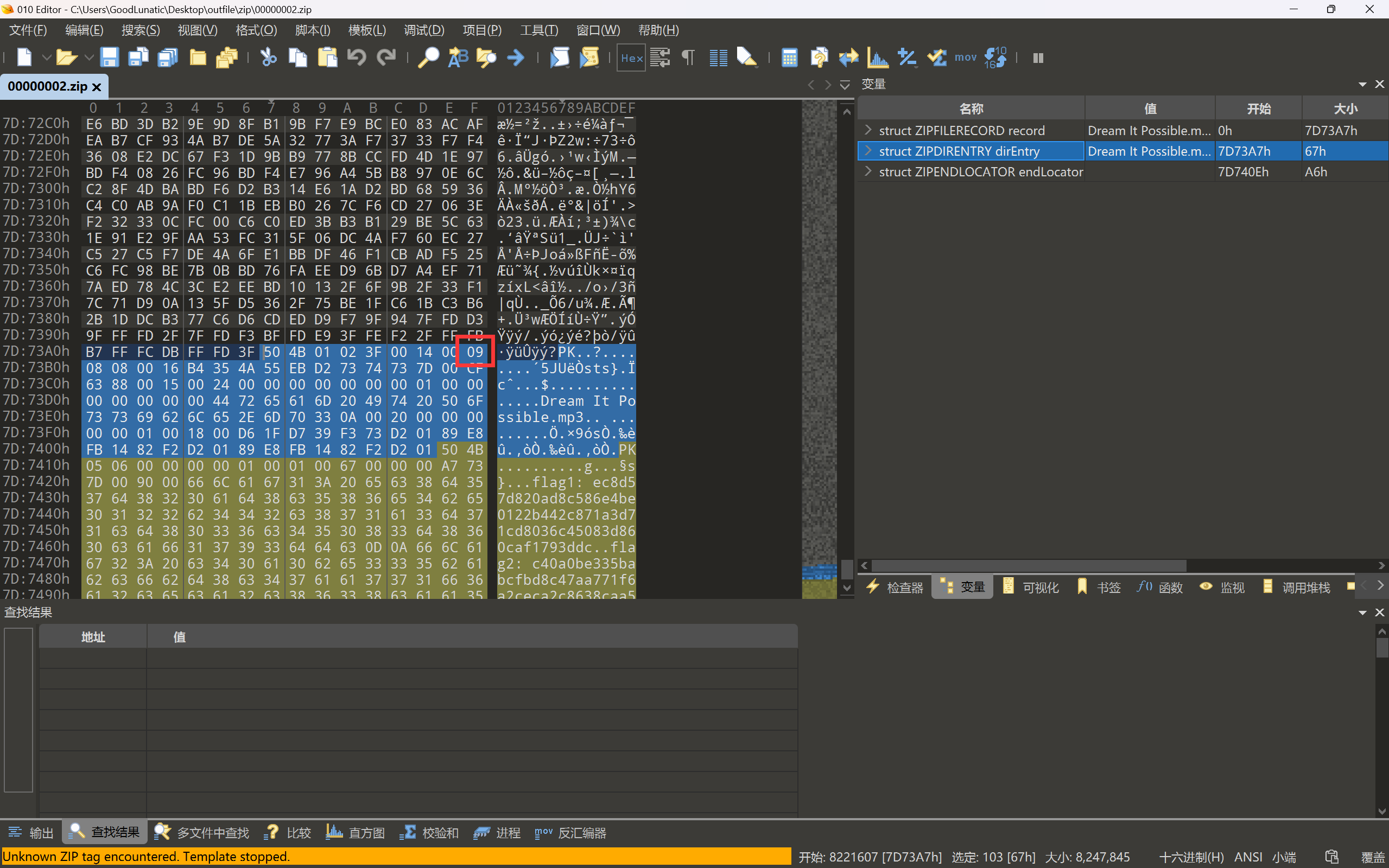Switch to the 输出 tab
The height and width of the screenshot is (868, 1389).
[x=31, y=832]
